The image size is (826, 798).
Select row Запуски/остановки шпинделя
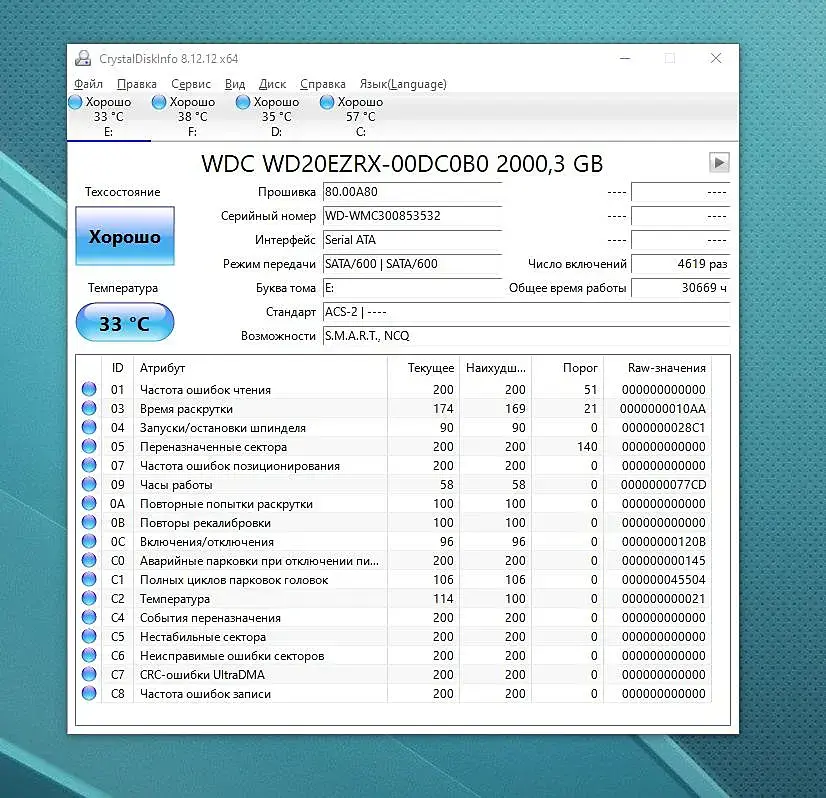(394, 428)
